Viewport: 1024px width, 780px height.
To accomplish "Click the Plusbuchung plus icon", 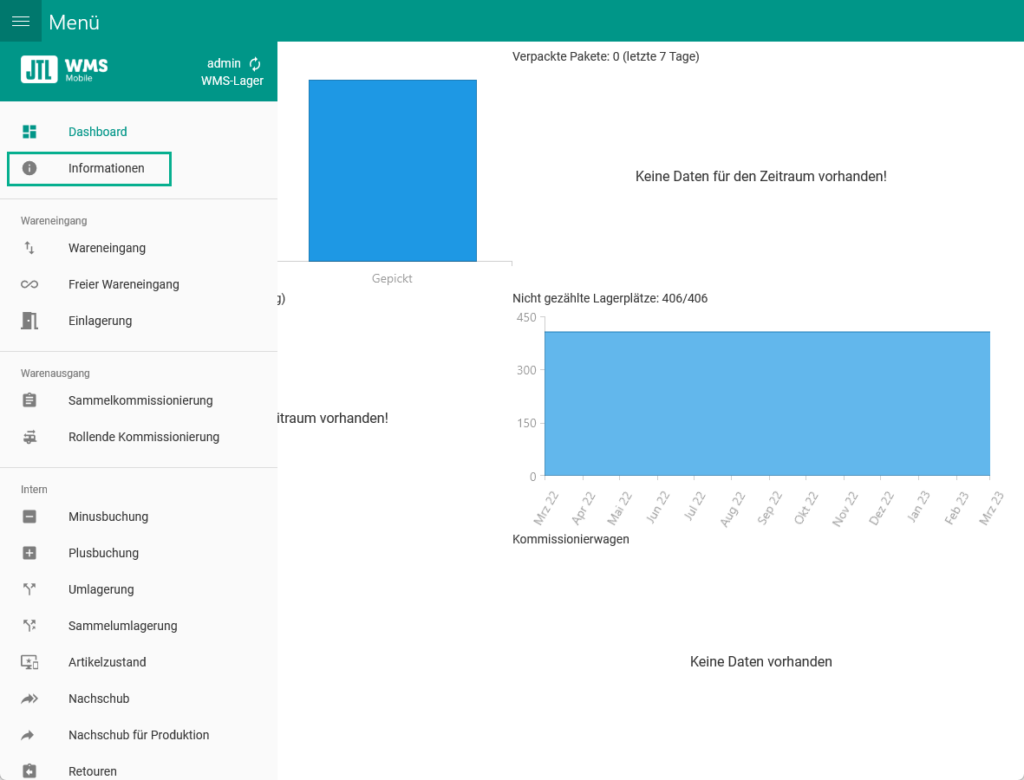I will click(x=29, y=553).
